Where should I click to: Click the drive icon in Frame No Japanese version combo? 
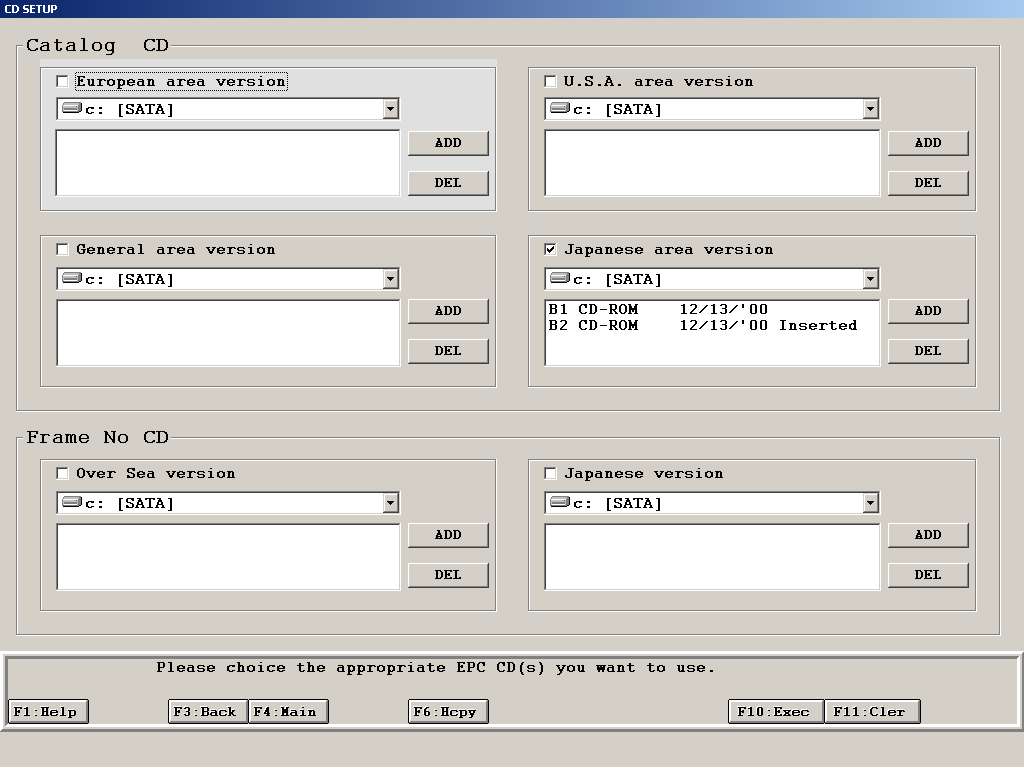560,503
